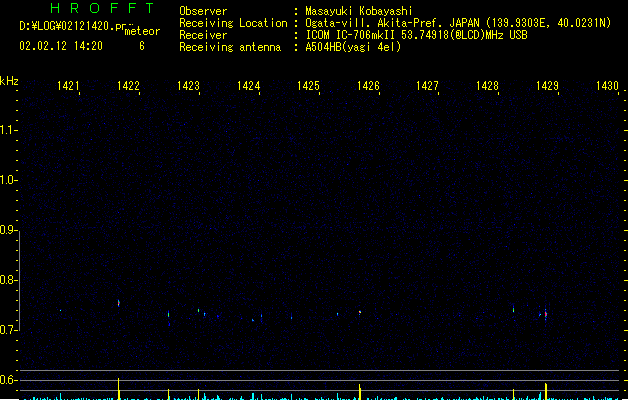Click time axis marker 1425
Screen dimensions: 629x400
point(308,86)
